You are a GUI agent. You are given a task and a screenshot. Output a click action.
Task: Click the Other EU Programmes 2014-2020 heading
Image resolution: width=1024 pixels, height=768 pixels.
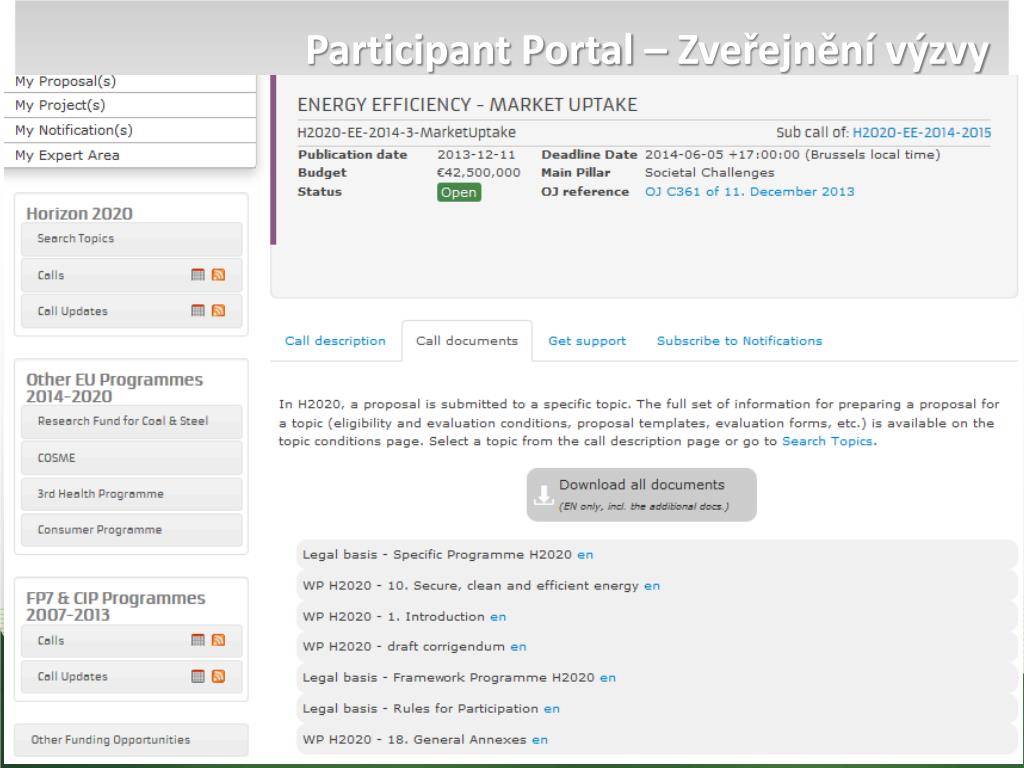tap(114, 388)
